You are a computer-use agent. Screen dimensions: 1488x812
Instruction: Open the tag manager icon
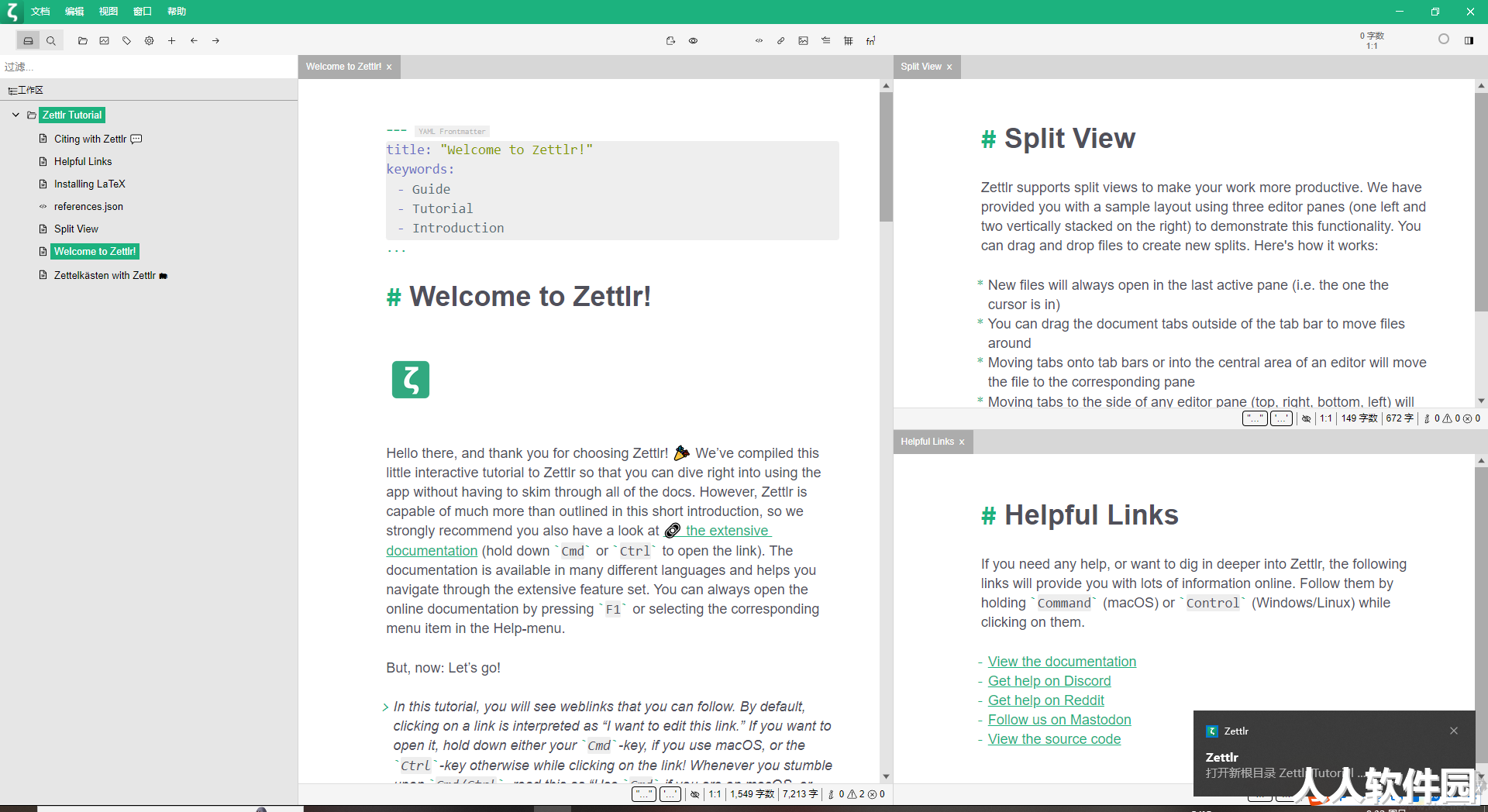127,41
